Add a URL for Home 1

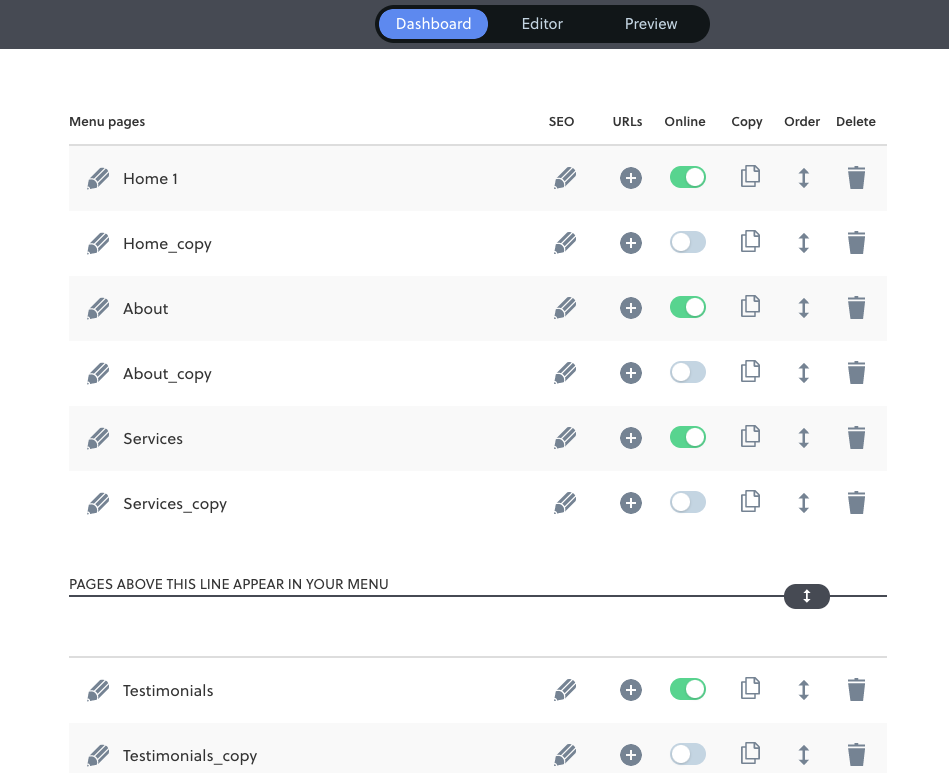631,178
